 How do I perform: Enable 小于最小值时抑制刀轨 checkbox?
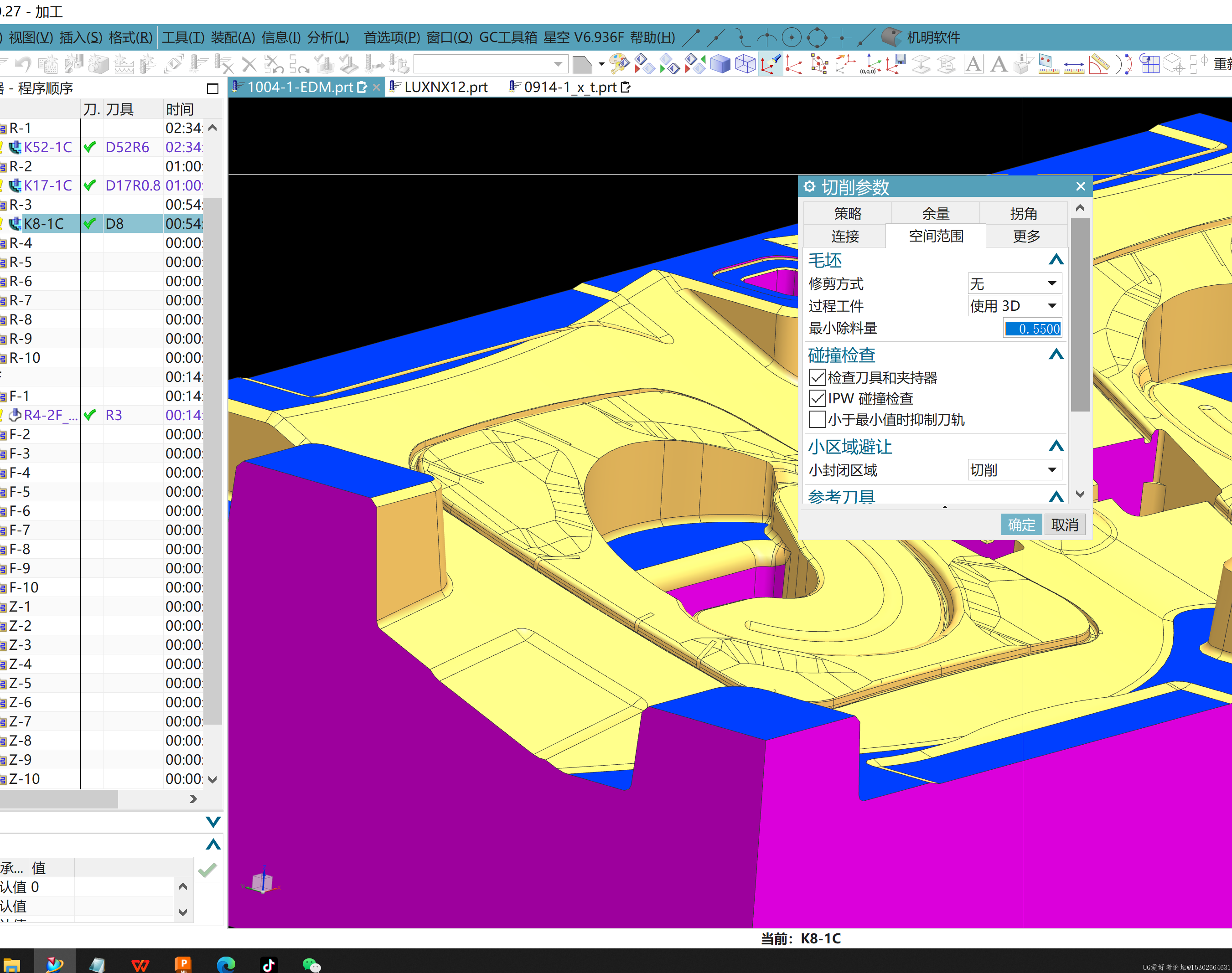[817, 419]
